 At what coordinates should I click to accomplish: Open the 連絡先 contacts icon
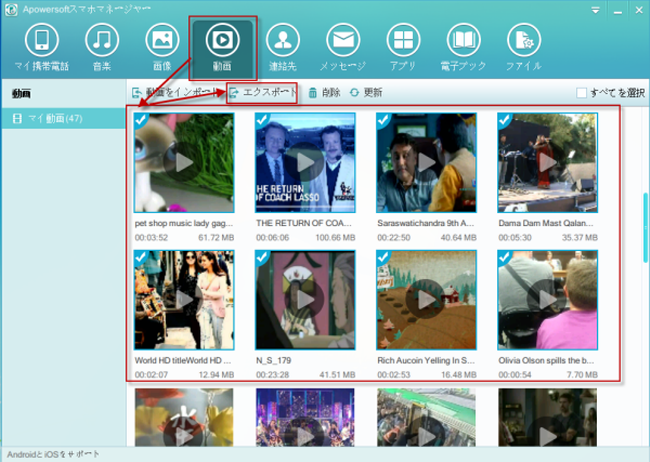(x=283, y=40)
